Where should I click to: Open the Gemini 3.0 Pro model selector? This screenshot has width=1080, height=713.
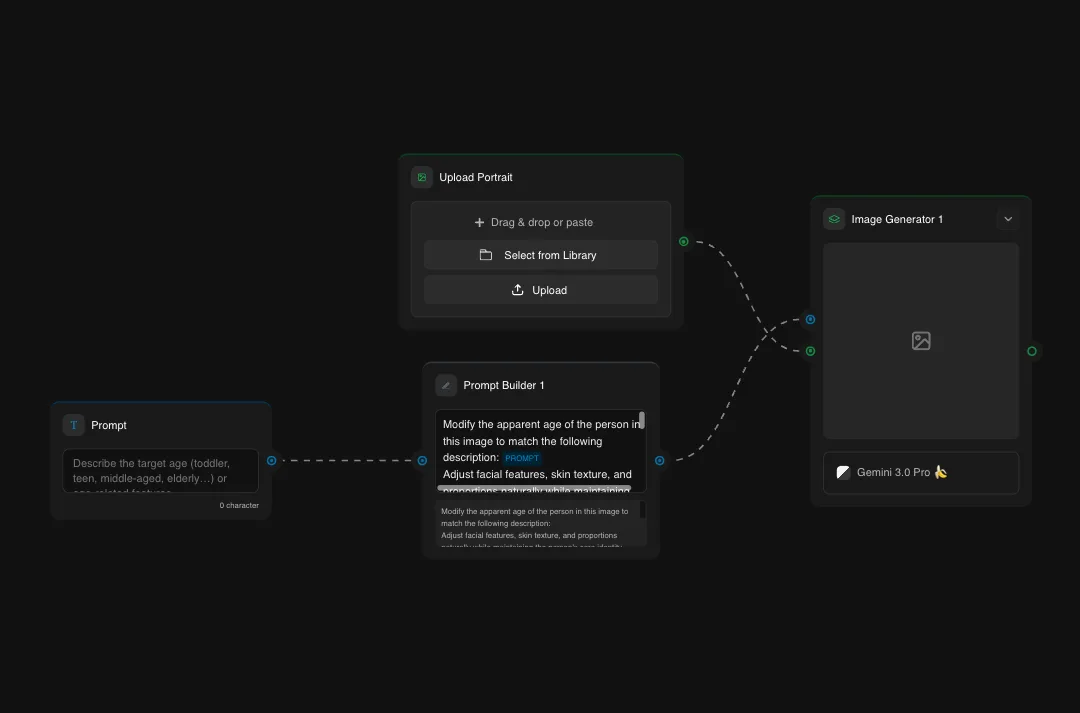pos(920,472)
